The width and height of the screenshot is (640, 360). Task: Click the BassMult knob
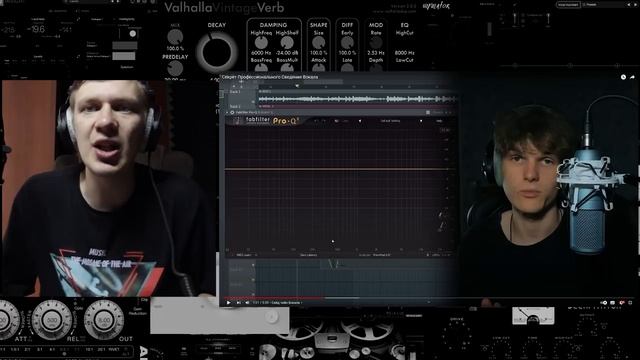click(287, 67)
